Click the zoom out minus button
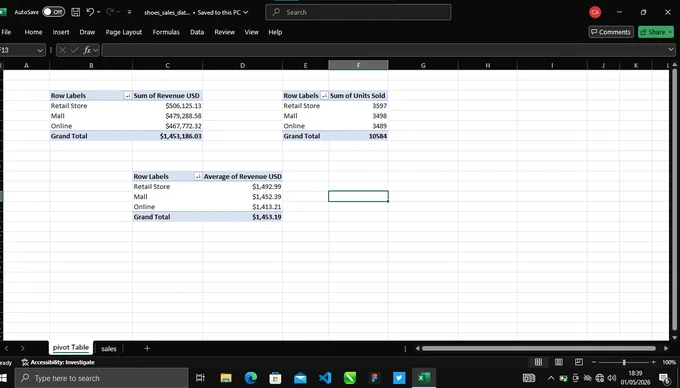This screenshot has height=388, width=680. point(594,362)
